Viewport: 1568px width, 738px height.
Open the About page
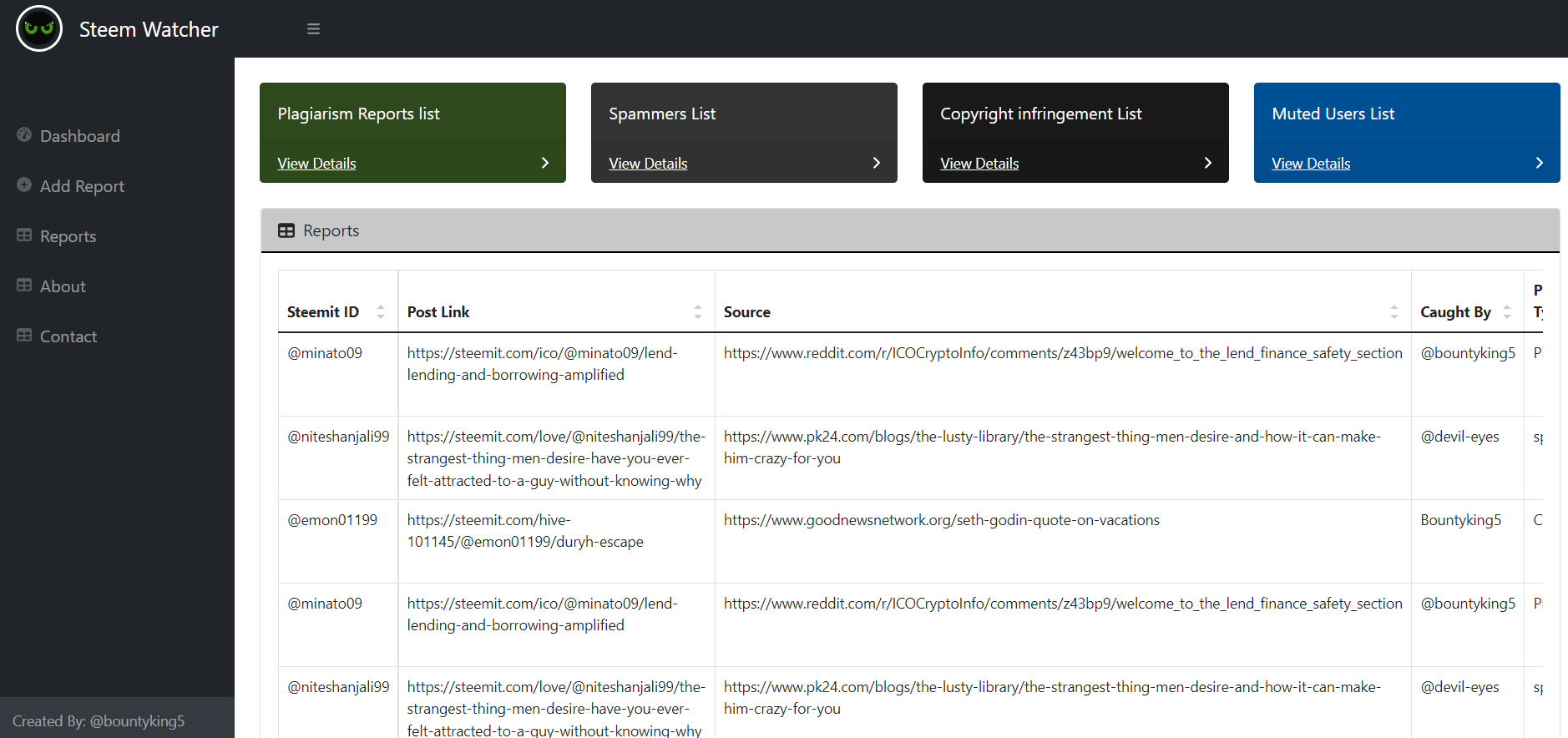tap(63, 286)
